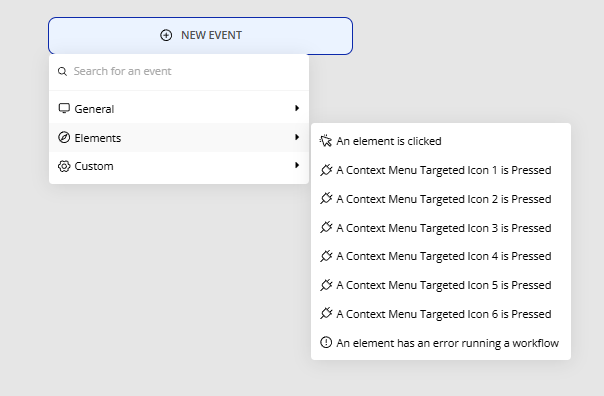
Task: Click the cursor icon for element clicked
Action: (326, 141)
